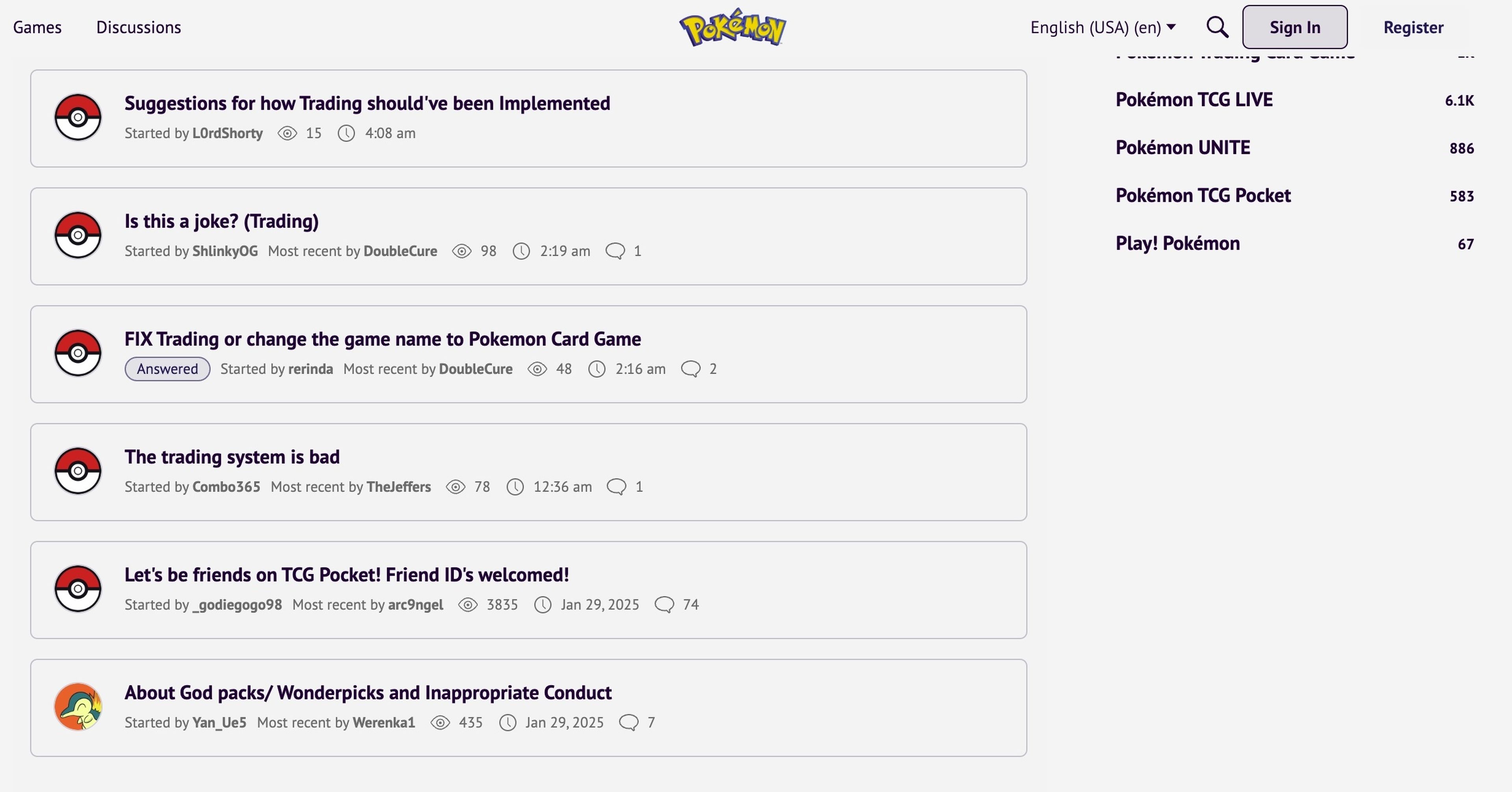Click user DoubleCure on the Is this a joke thread
This screenshot has width=1512, height=792.
coord(400,251)
